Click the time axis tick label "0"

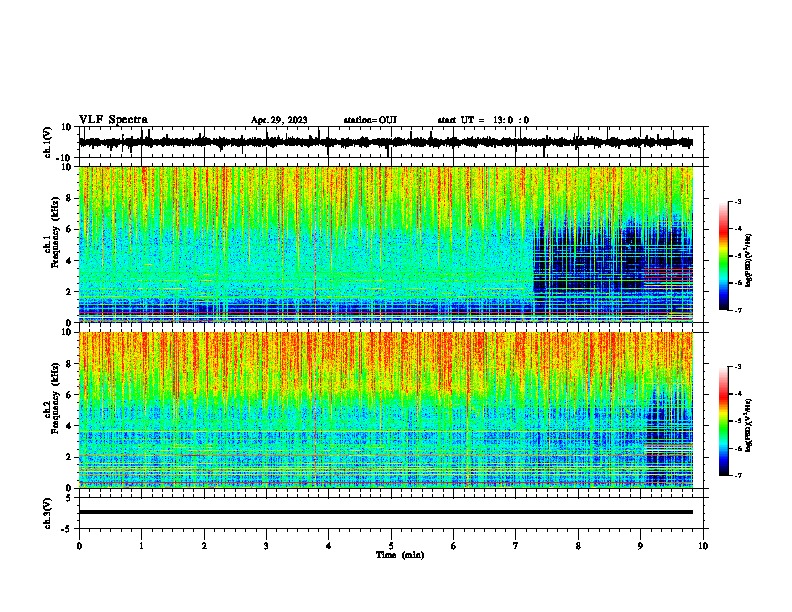tap(79, 546)
